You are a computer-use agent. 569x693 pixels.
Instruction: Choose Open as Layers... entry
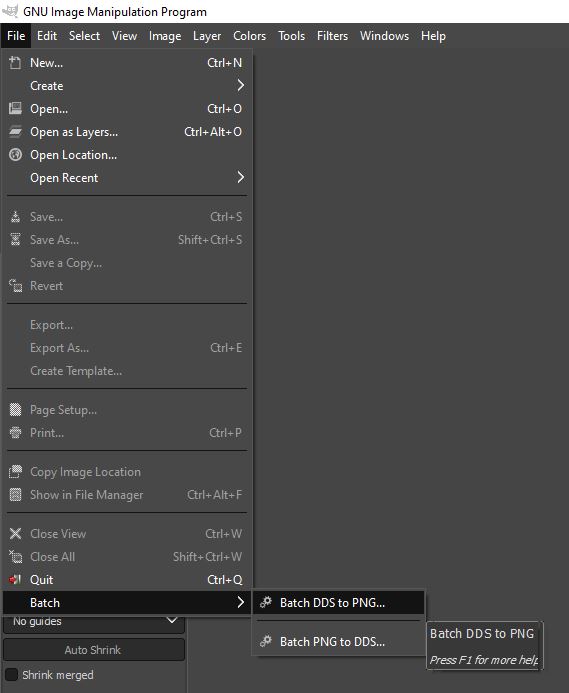click(x=127, y=132)
